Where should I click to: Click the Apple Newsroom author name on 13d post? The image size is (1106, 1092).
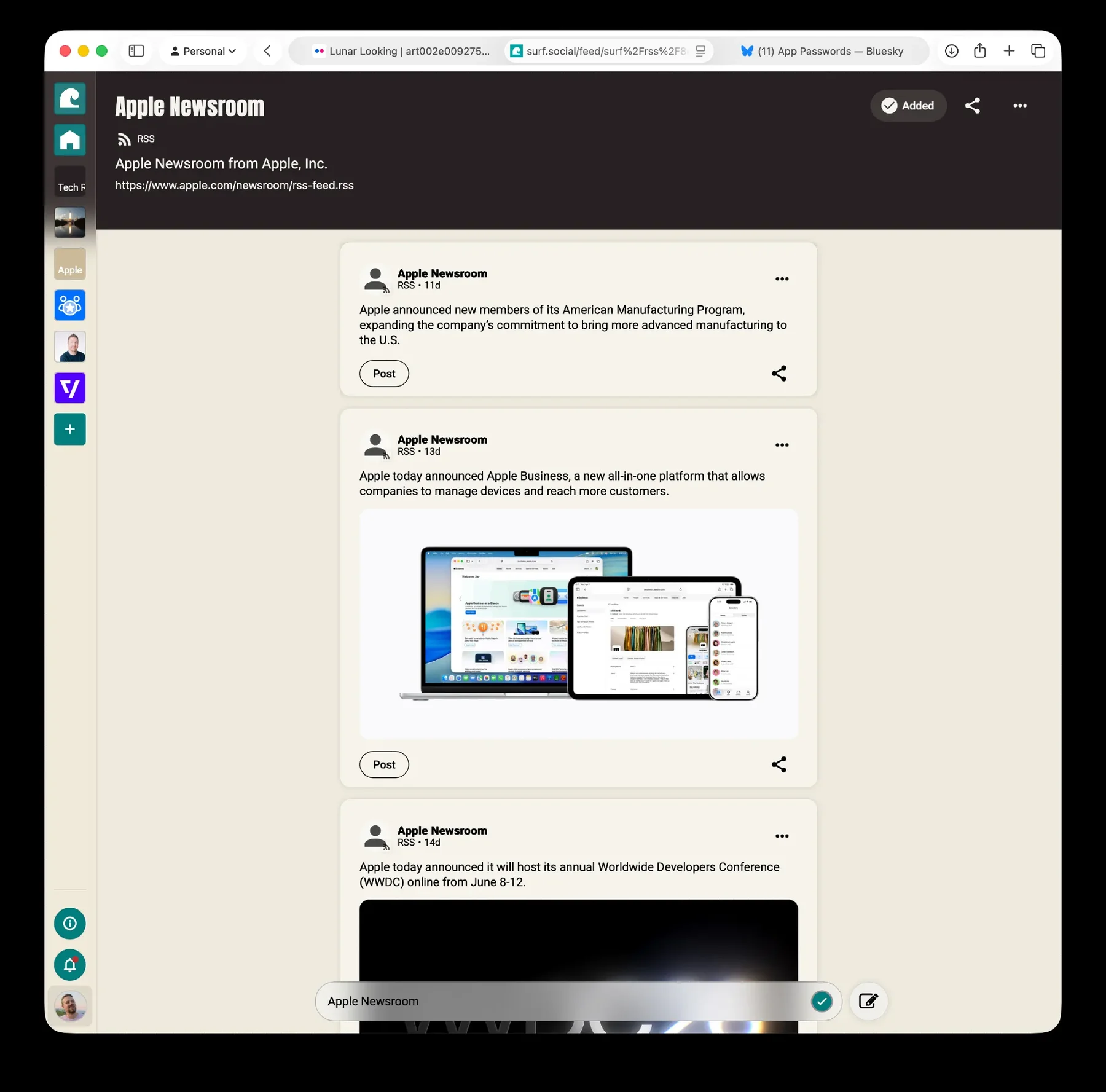tap(442, 439)
